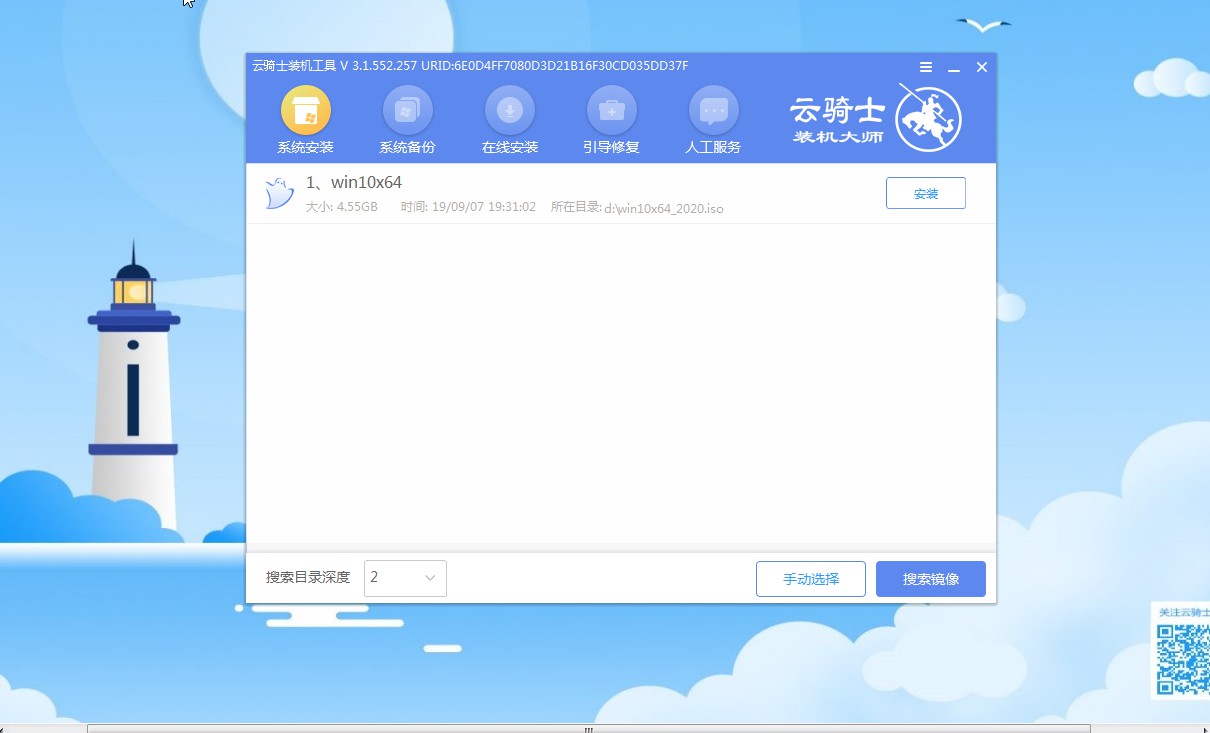Viewport: 1210px width, 733px height.
Task: Start 搜索镜像 image search
Action: point(930,578)
